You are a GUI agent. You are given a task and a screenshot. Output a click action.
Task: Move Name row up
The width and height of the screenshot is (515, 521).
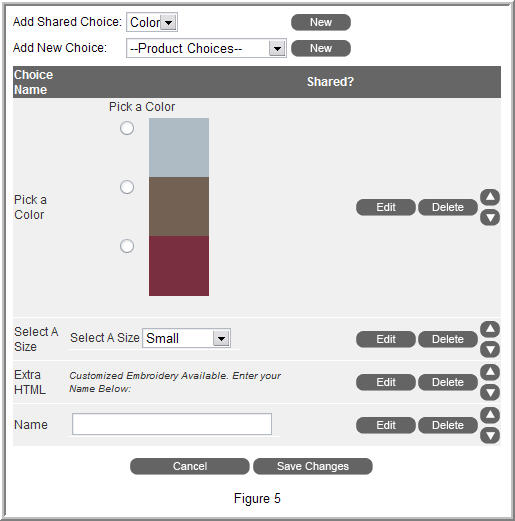pyautogui.click(x=490, y=415)
